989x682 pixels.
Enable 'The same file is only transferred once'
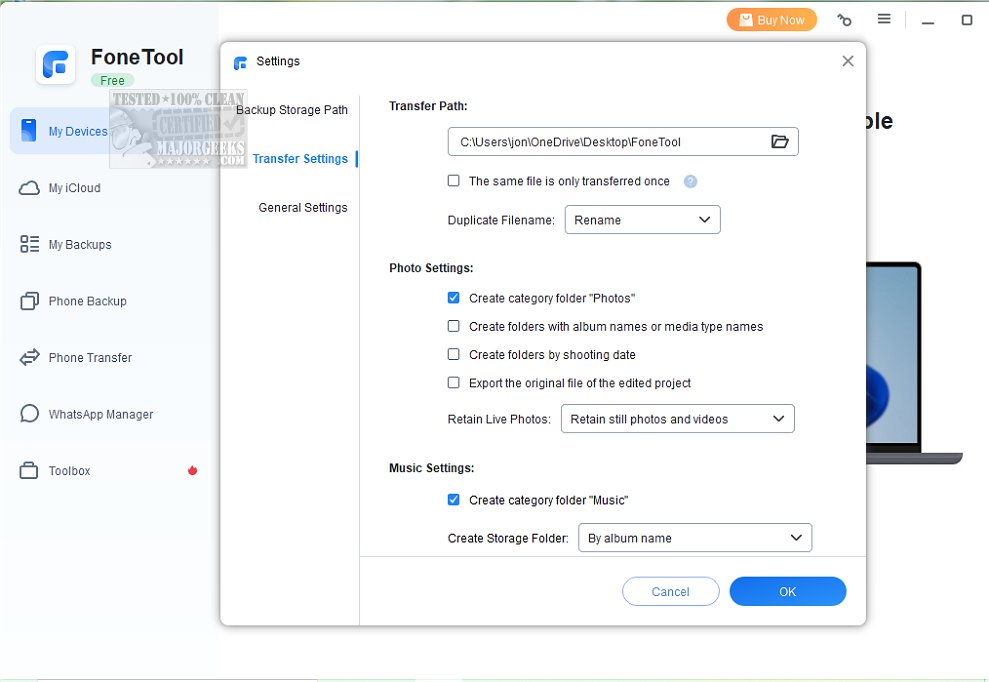click(454, 181)
